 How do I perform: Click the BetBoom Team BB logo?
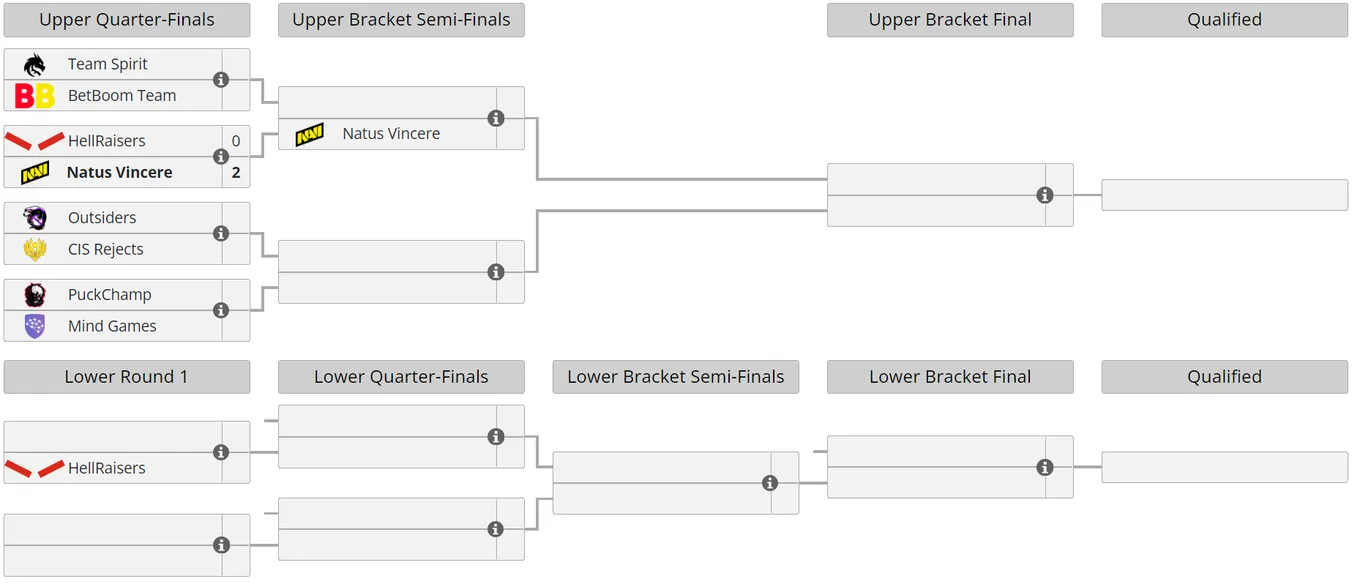tap(35, 96)
